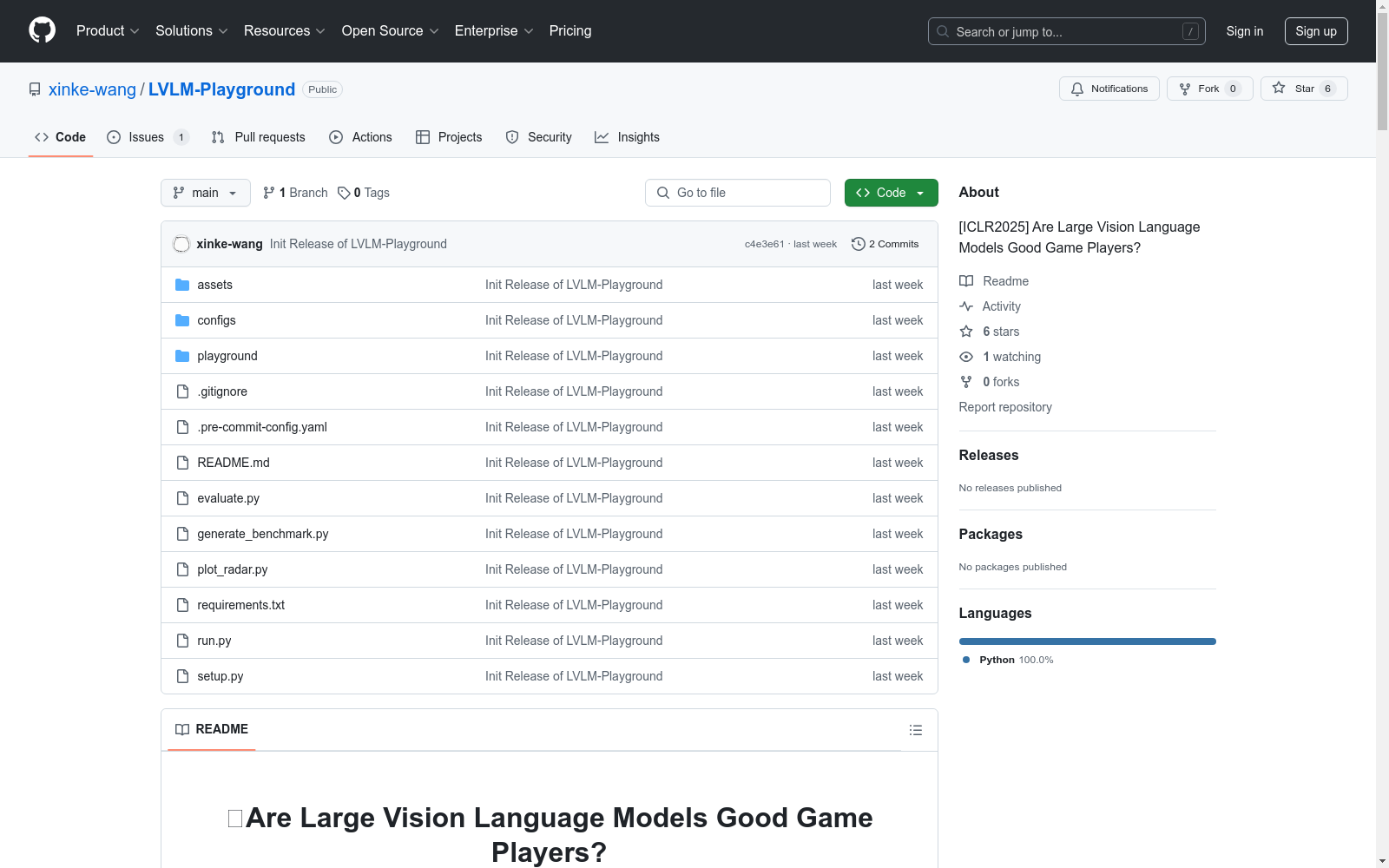Viewport: 1389px width, 868px height.
Task: Fork the repository
Action: (1210, 89)
